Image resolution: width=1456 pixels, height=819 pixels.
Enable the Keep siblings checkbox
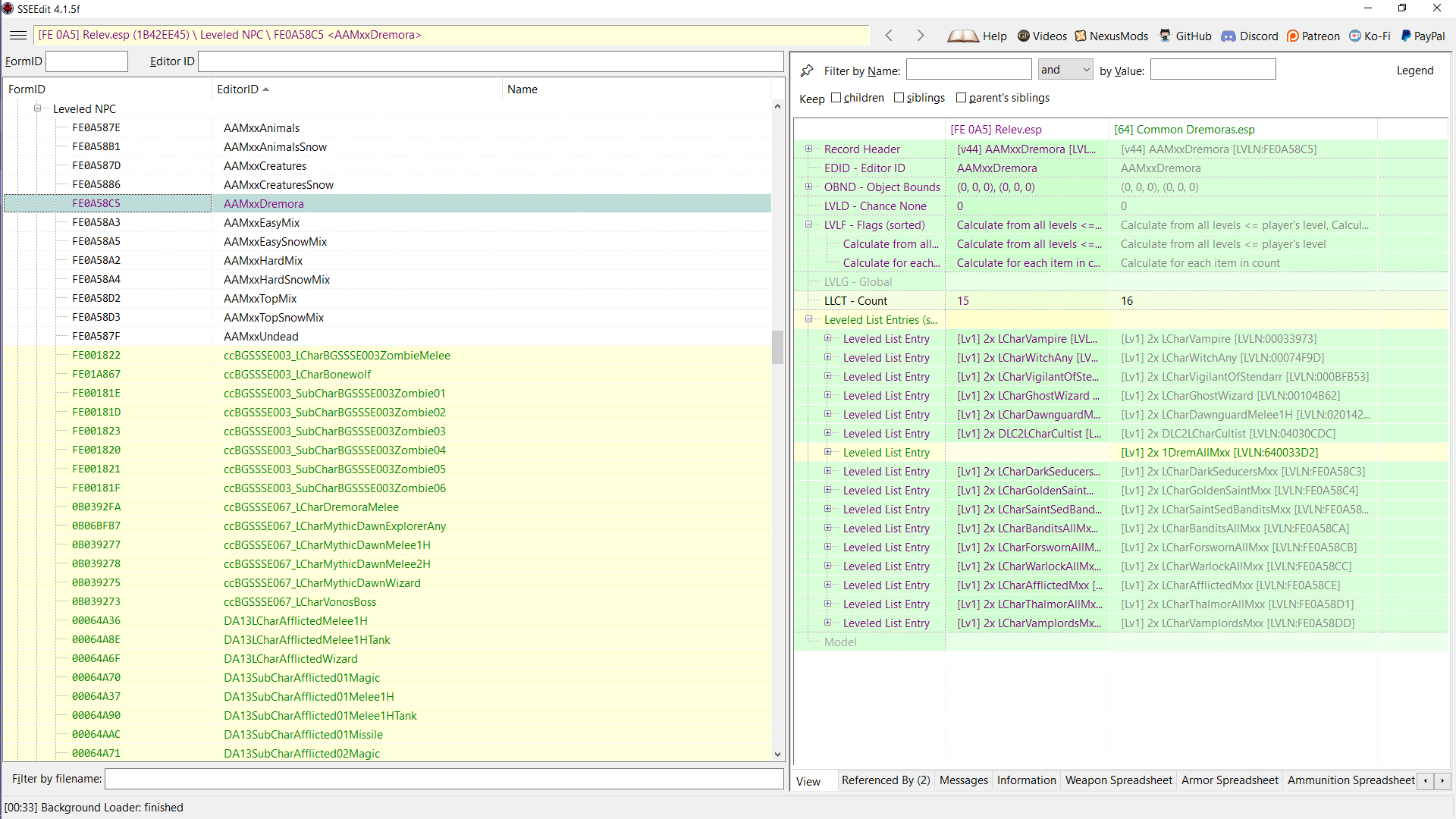[x=899, y=98]
